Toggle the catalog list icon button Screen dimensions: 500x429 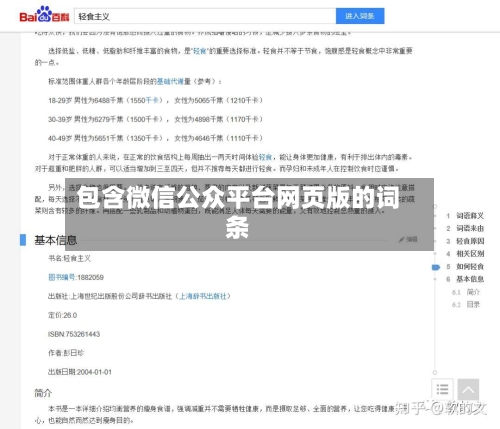[x=442, y=389]
